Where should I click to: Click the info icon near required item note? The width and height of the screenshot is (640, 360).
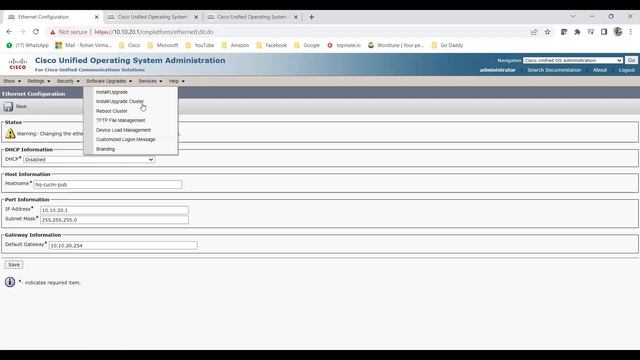tap(10, 282)
